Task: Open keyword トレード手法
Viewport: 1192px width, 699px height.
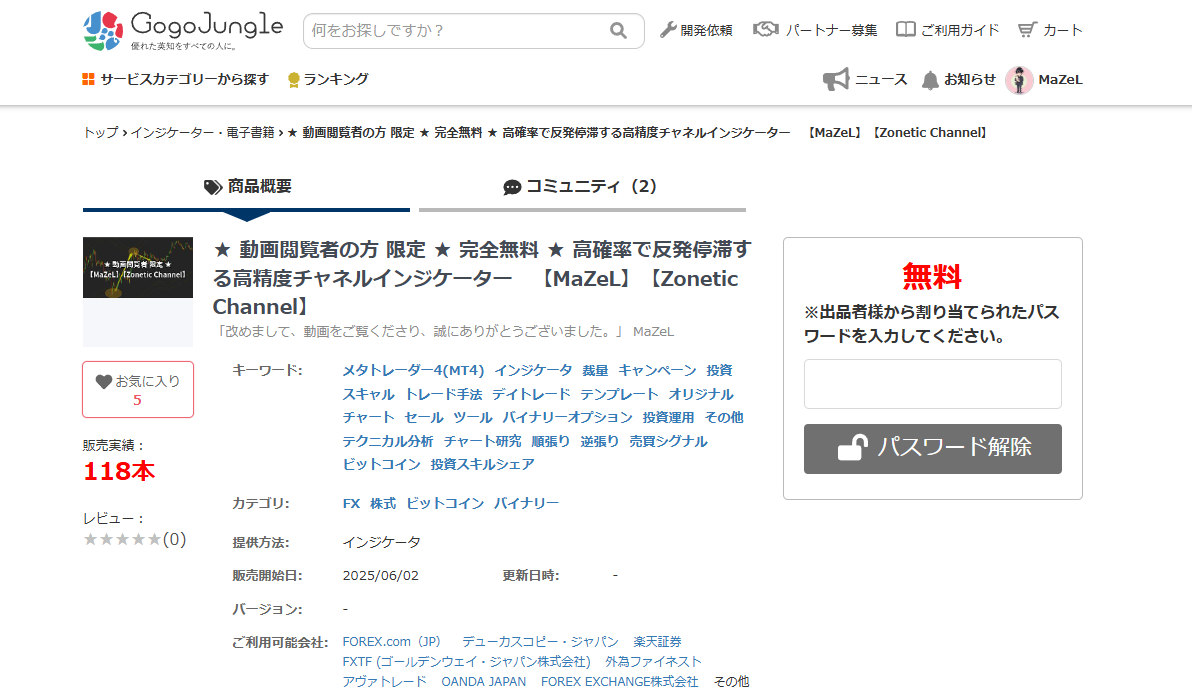Action: [x=443, y=395]
